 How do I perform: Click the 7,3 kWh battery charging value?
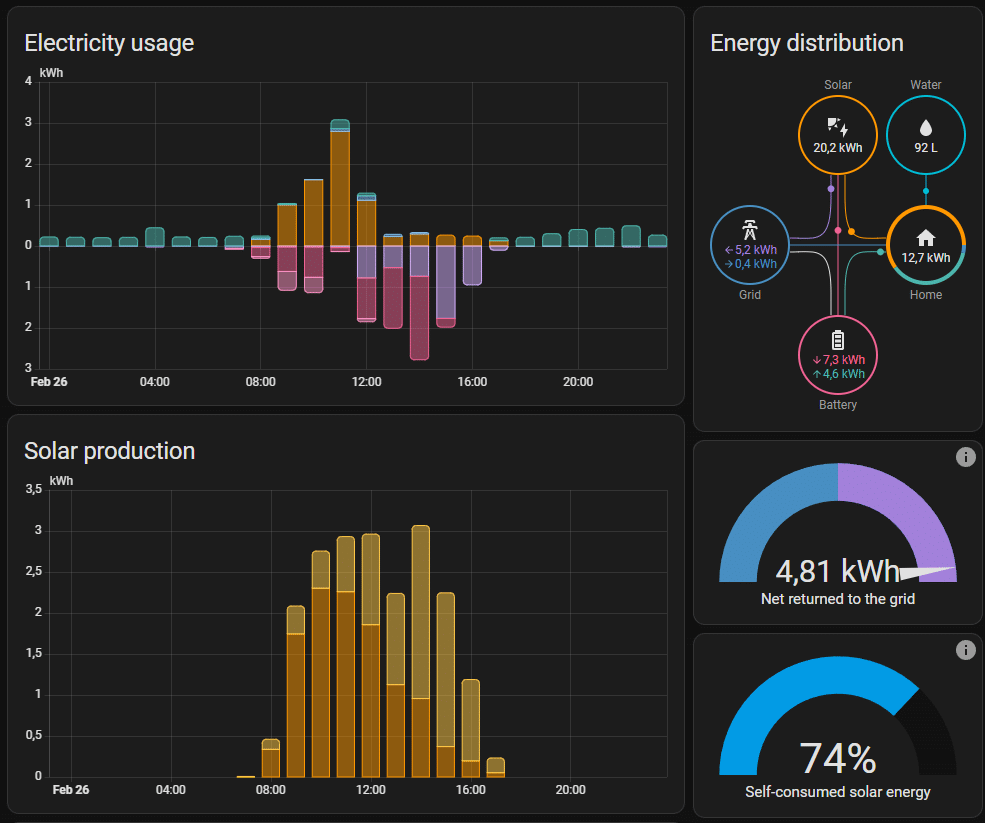tap(842, 359)
